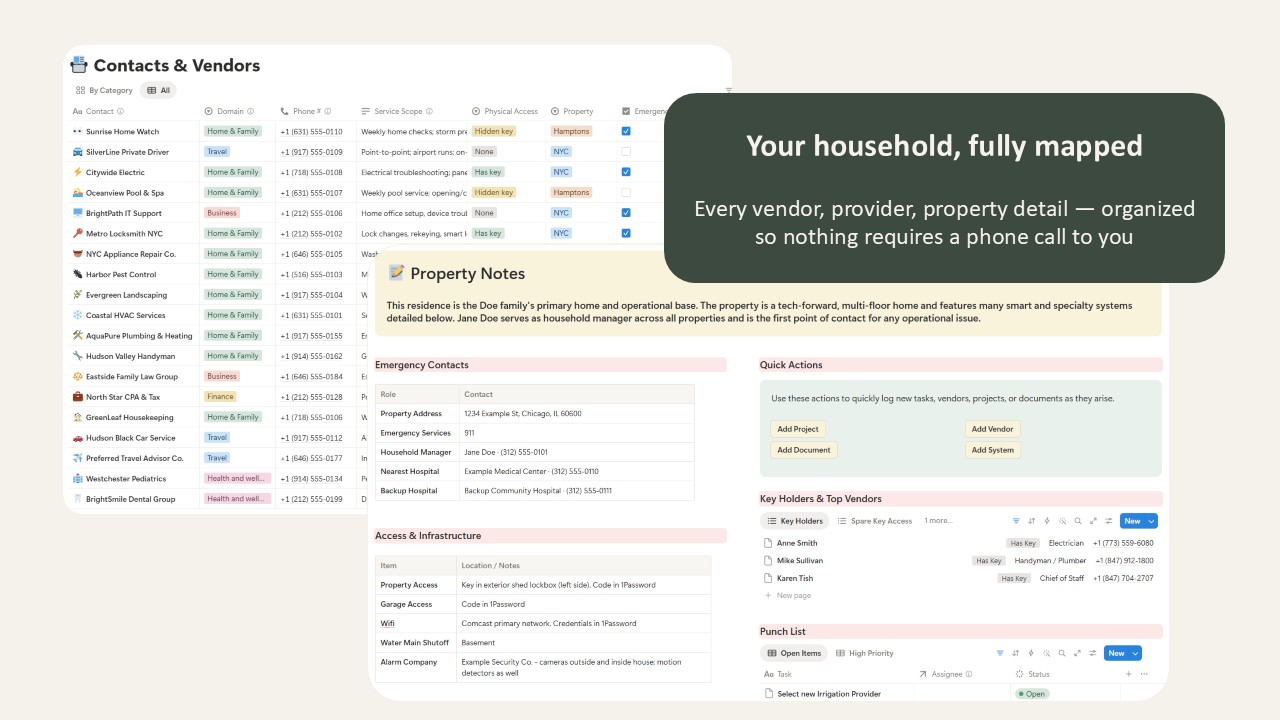This screenshot has height=720, width=1280.
Task: Click the sparkle AI icon in Punch List toolbar
Action: (x=1047, y=653)
